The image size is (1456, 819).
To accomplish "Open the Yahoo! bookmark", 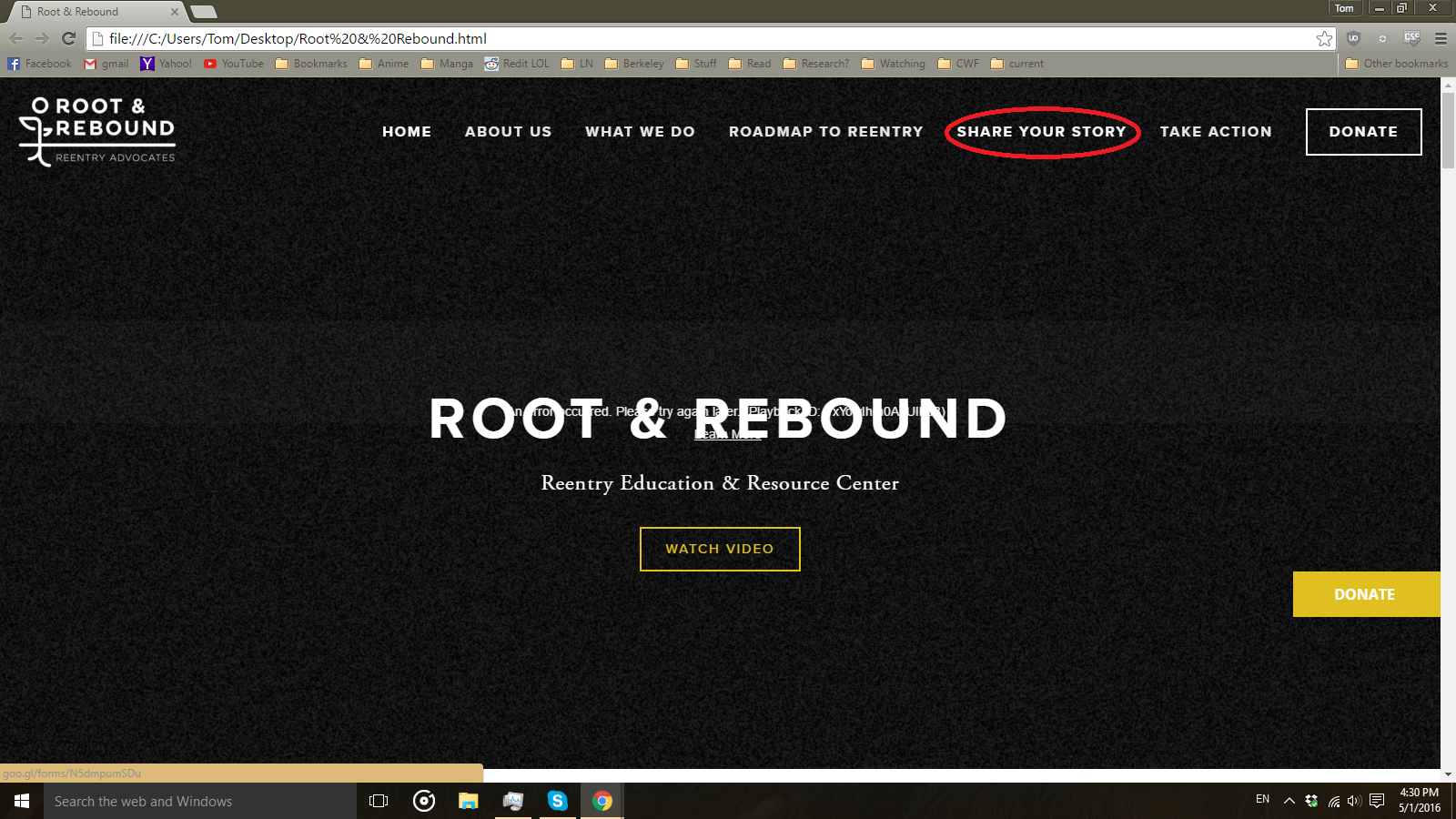I will pyautogui.click(x=167, y=64).
